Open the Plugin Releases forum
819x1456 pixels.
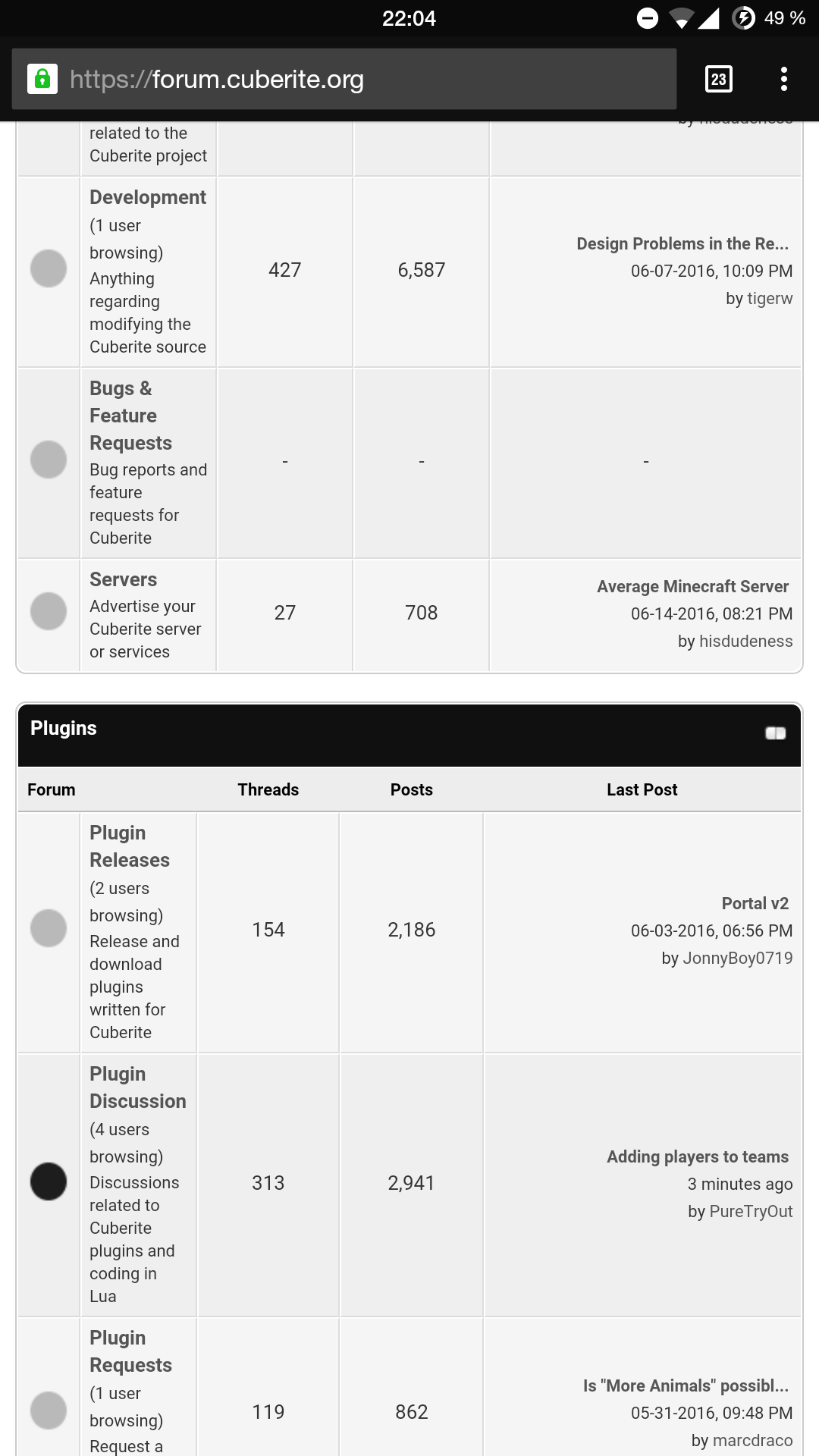click(x=129, y=846)
